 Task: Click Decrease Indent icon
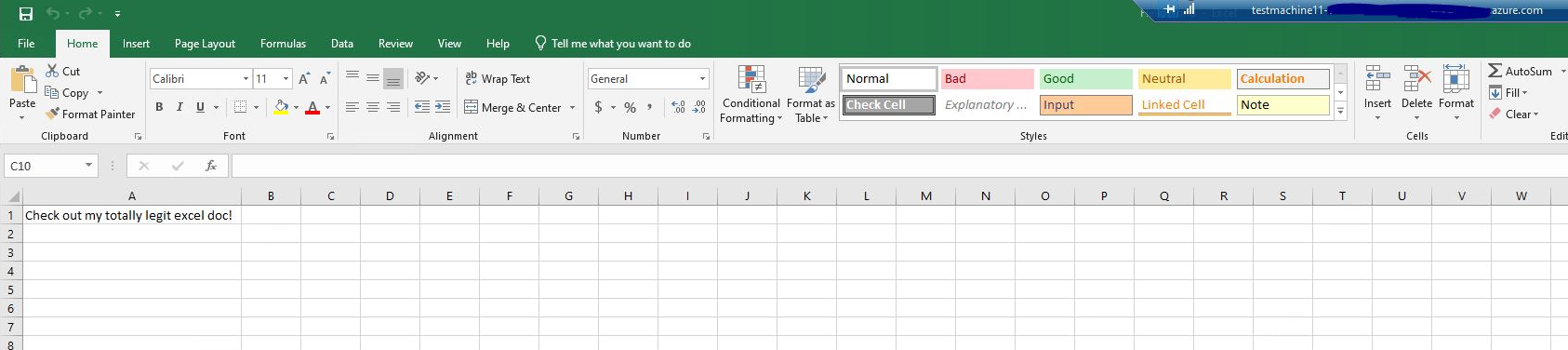[x=422, y=107]
